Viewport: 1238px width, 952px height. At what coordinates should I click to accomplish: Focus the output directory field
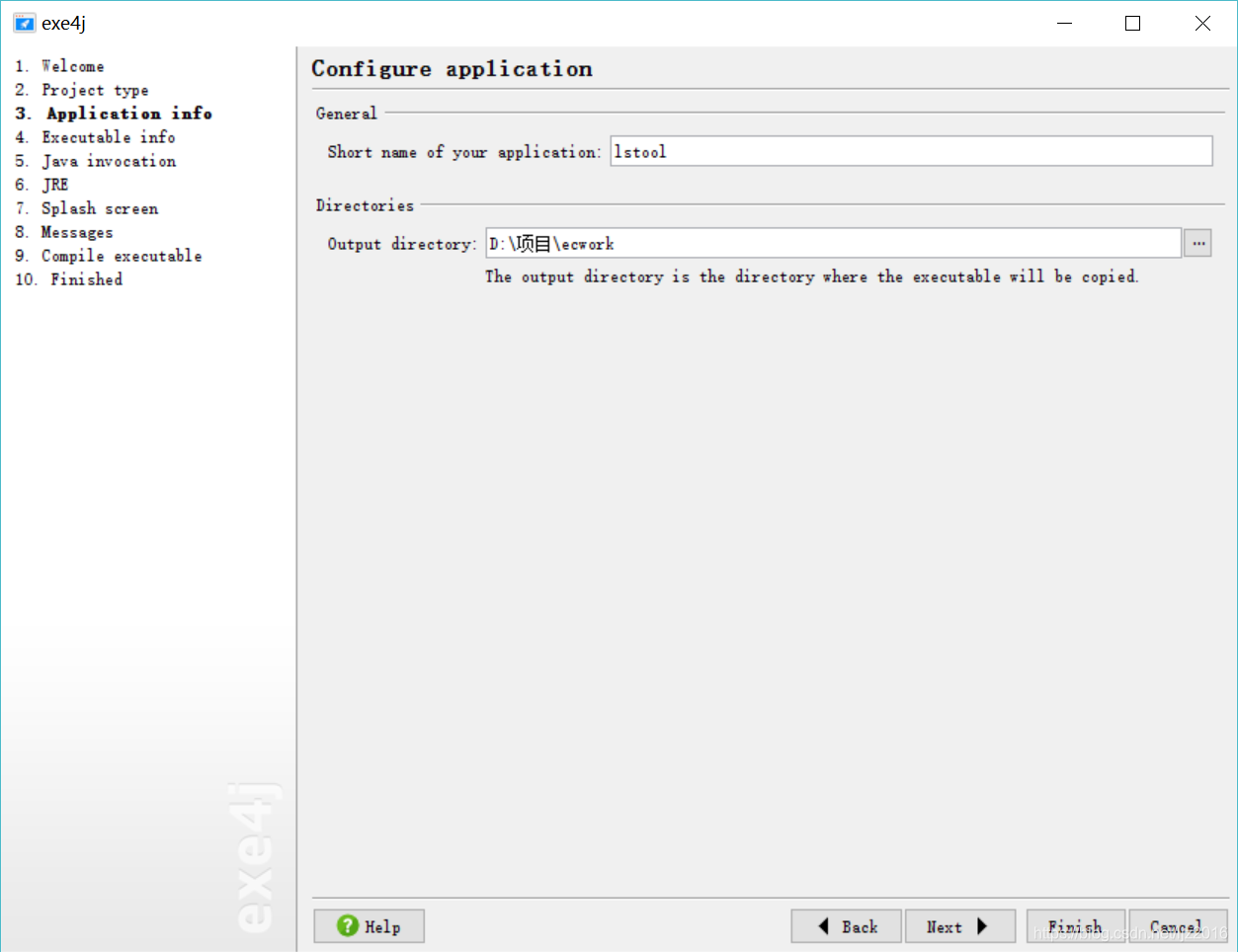[833, 243]
